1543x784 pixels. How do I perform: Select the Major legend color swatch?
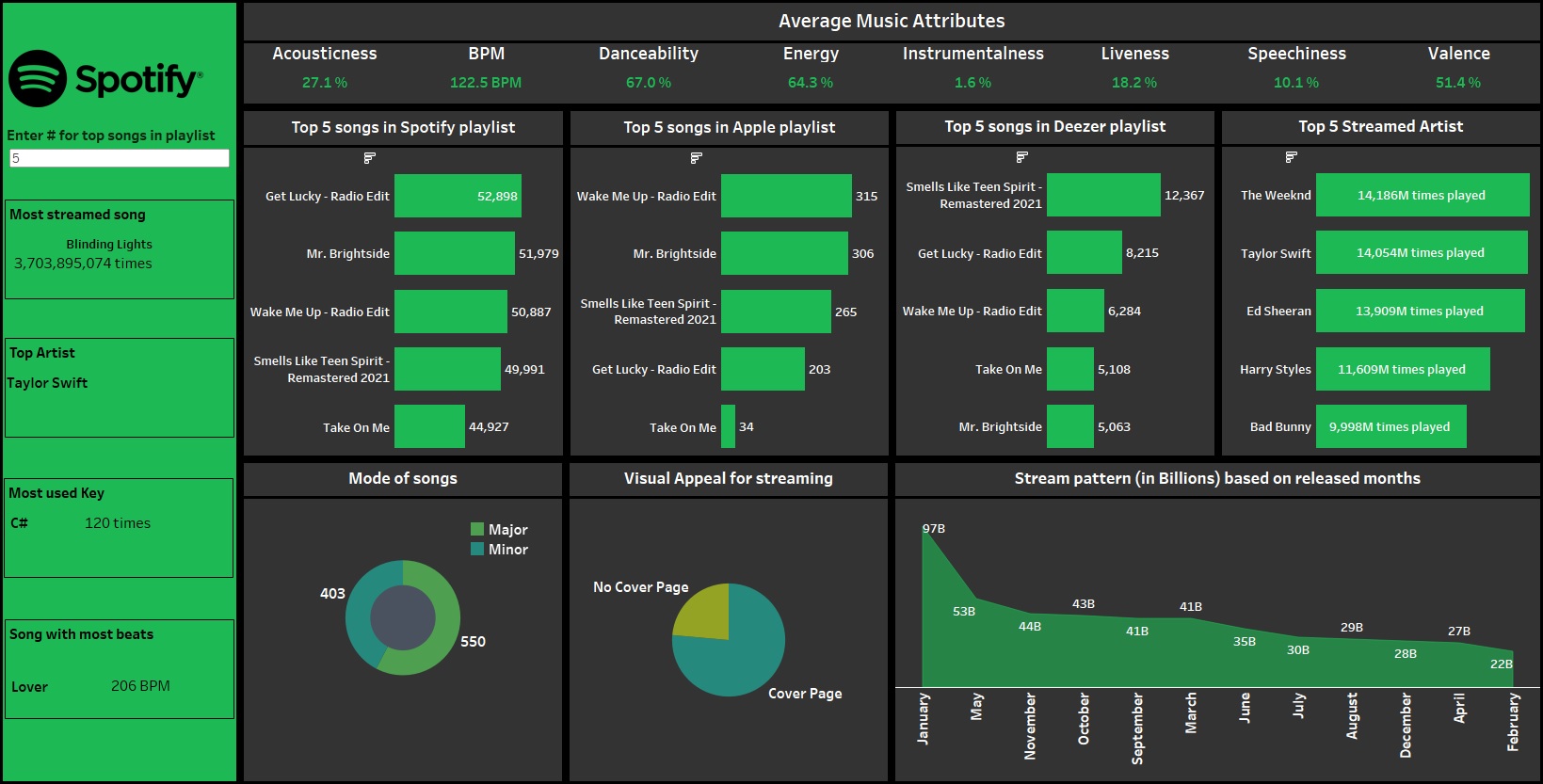[x=477, y=529]
